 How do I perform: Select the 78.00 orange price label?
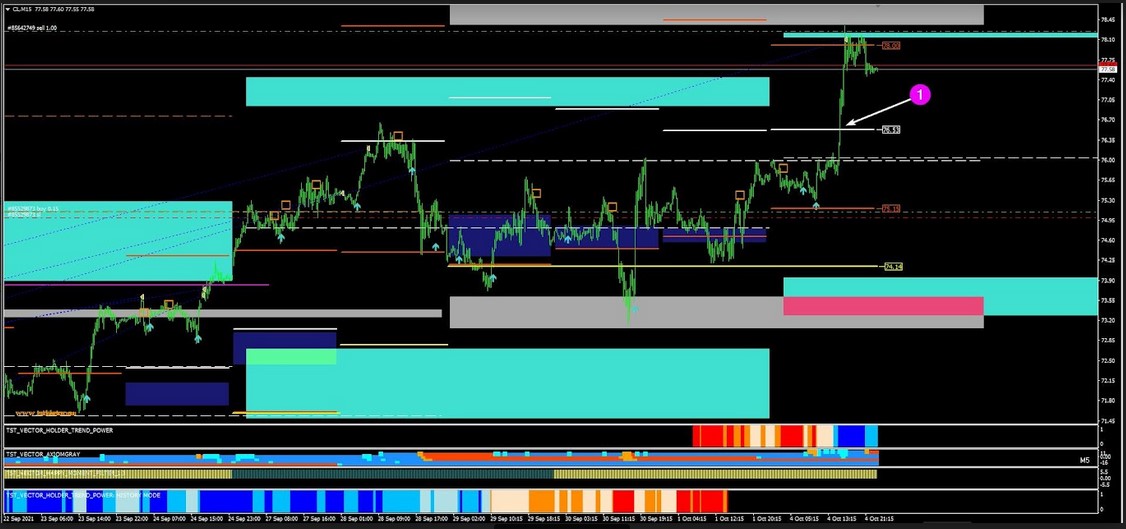click(x=891, y=46)
